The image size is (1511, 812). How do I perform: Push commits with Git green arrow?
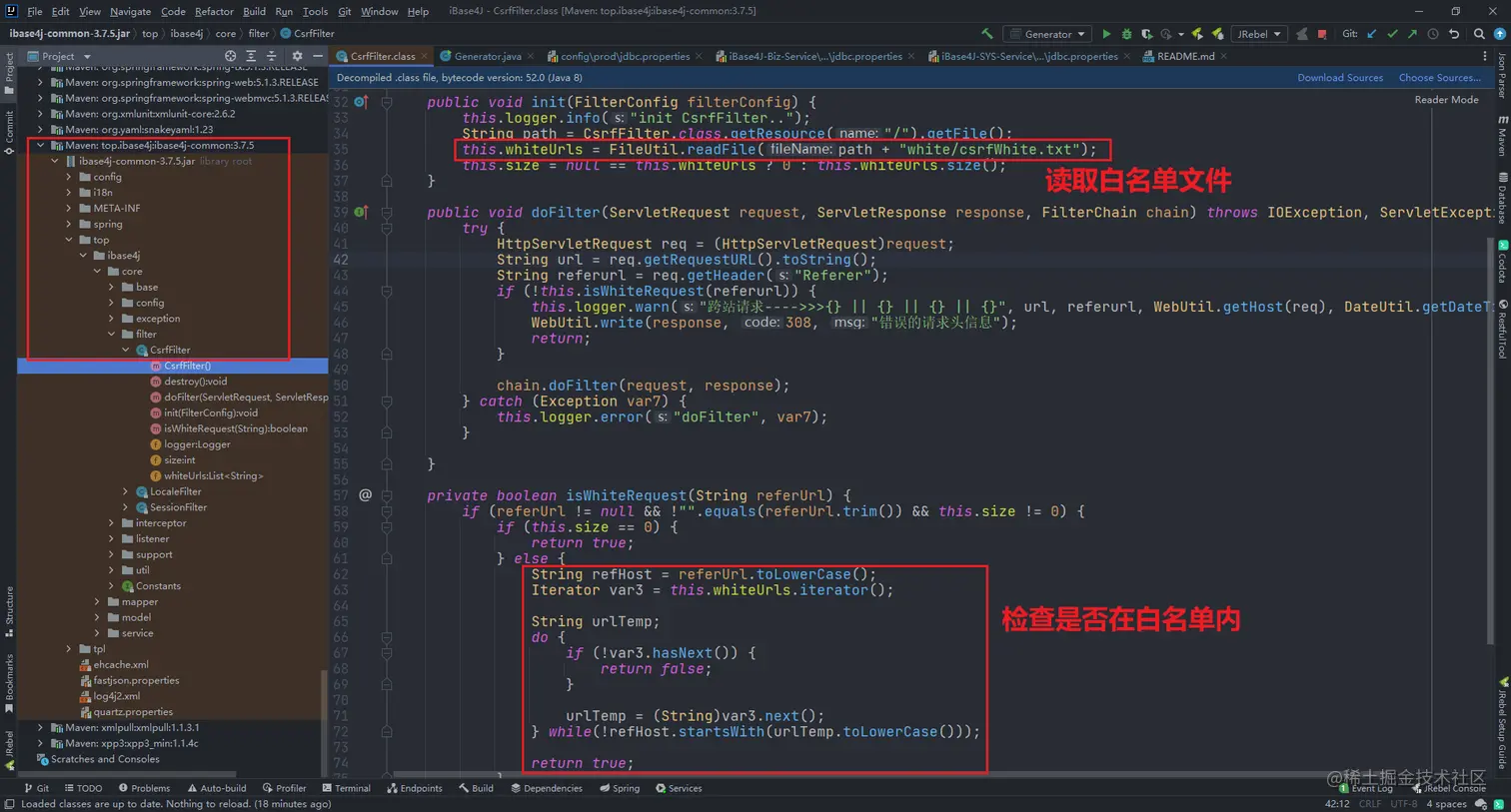pos(1412,34)
